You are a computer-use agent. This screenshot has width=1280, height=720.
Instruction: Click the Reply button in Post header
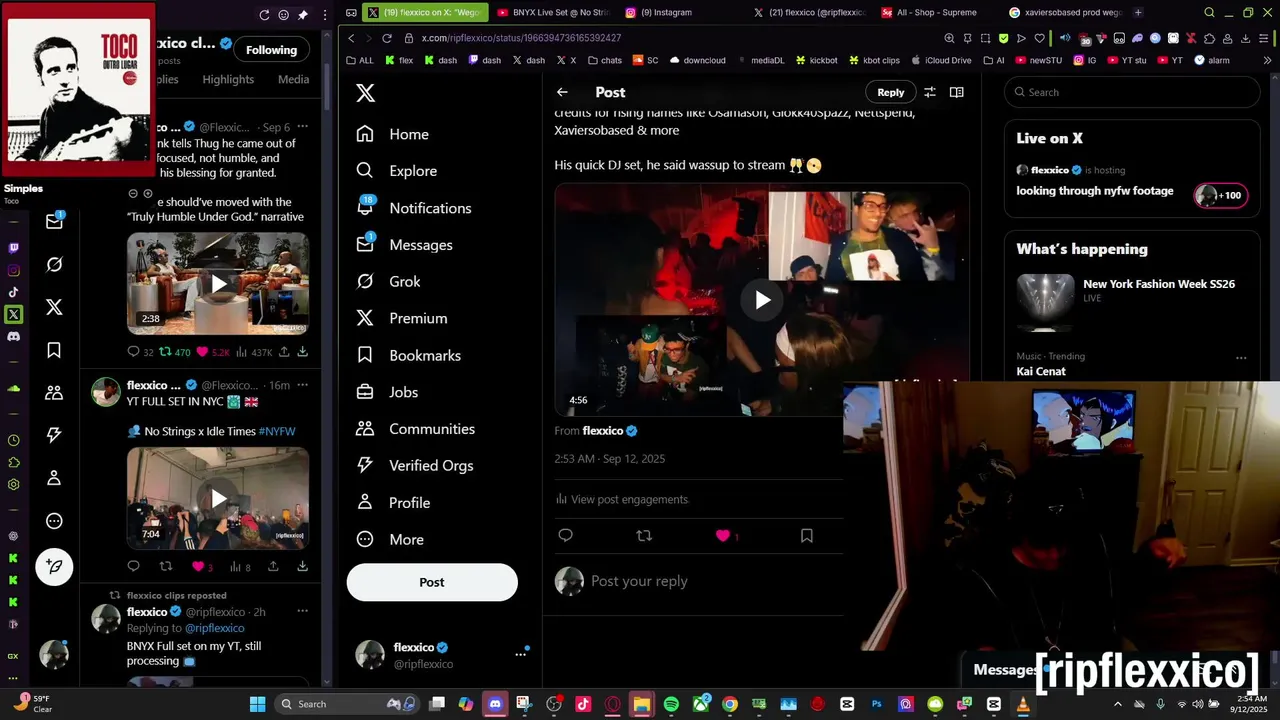[890, 92]
